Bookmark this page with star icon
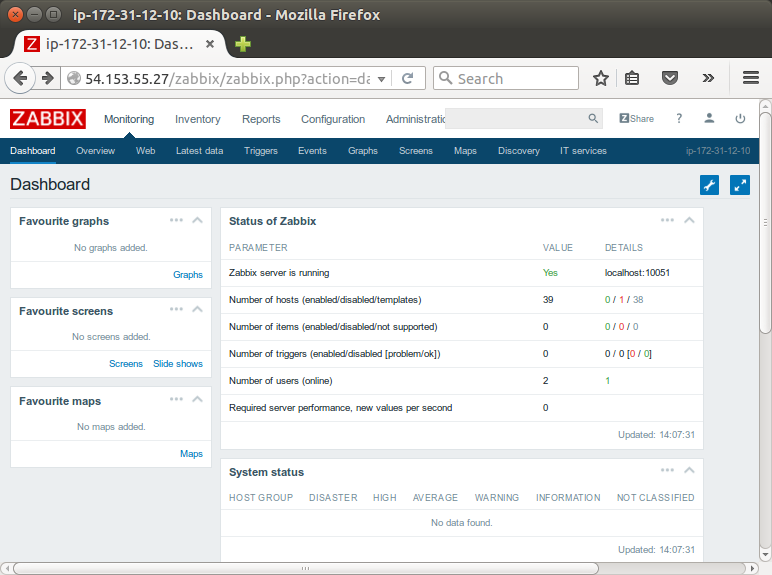 [601, 78]
